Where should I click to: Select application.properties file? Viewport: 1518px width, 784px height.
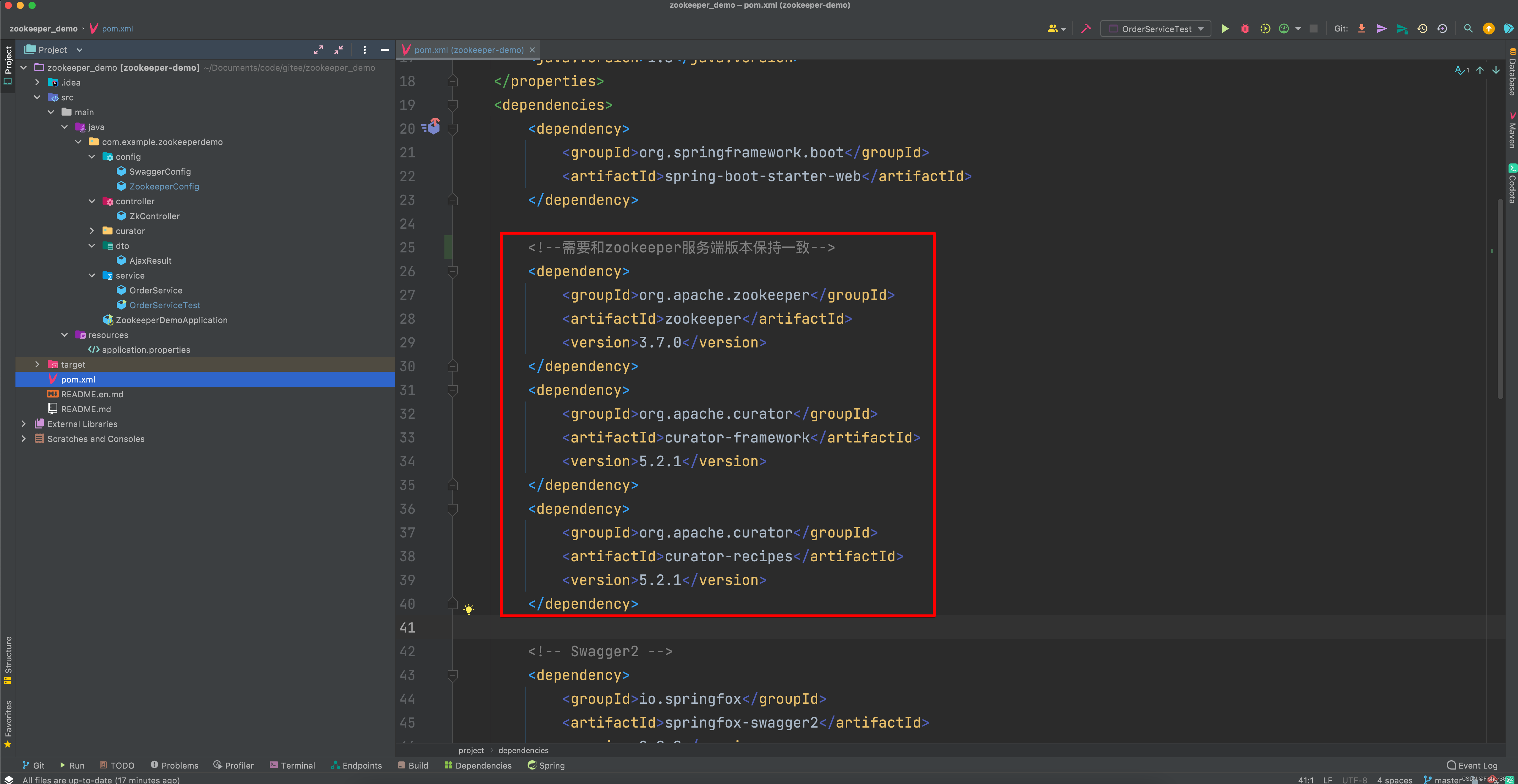point(146,350)
